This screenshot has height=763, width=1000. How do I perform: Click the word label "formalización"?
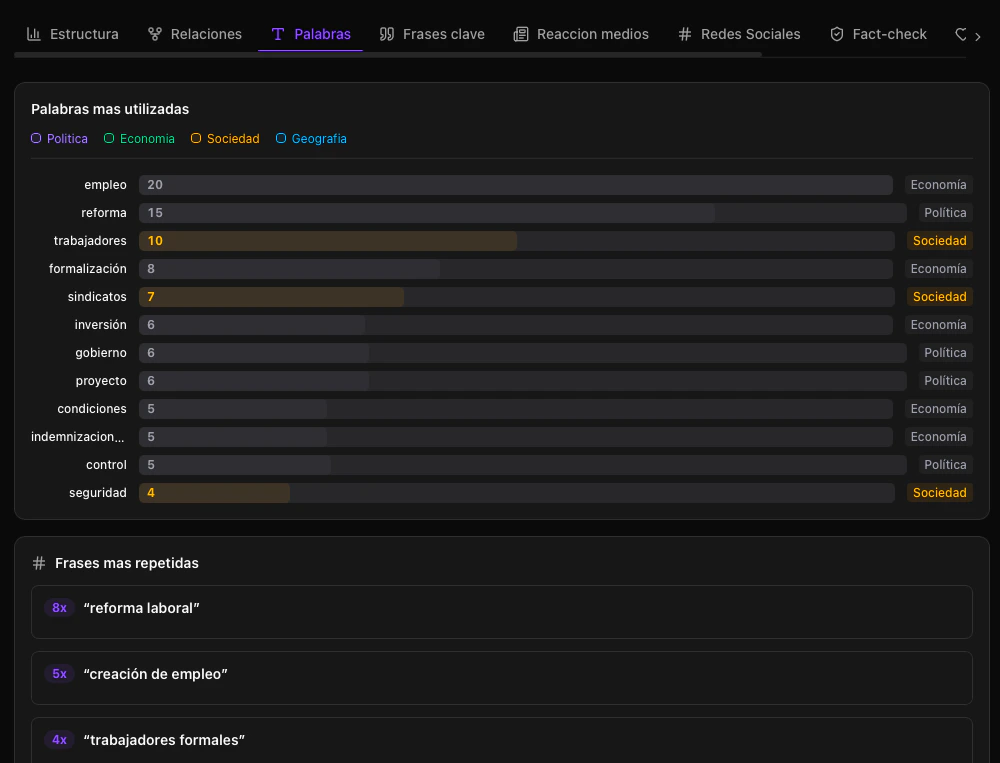(x=87, y=269)
